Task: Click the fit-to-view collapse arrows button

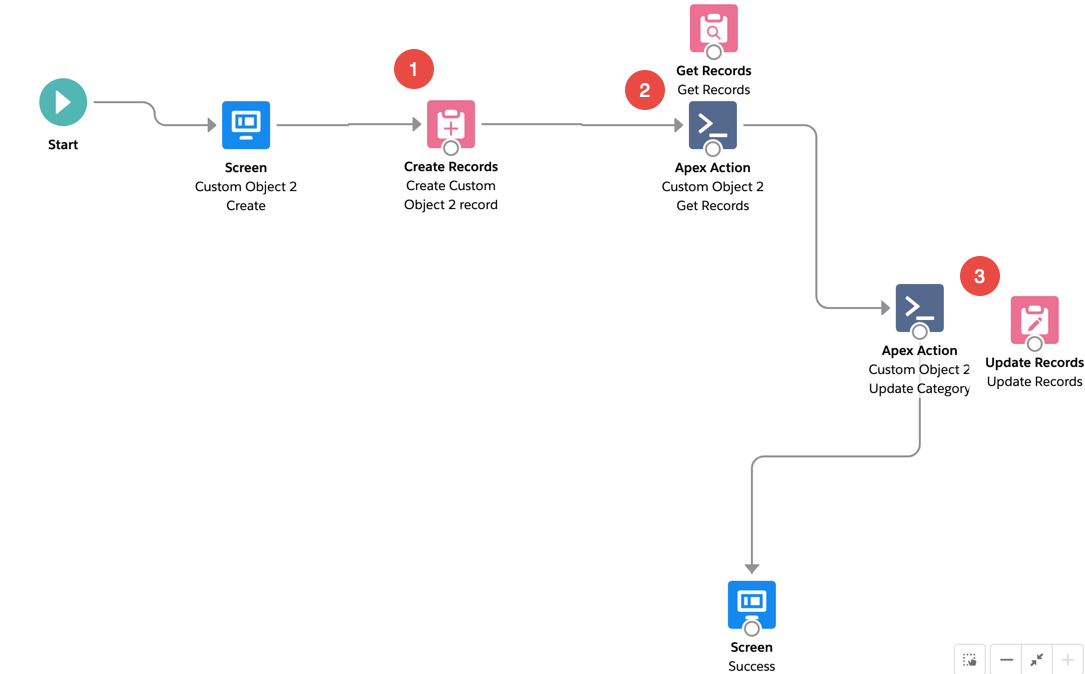Action: (x=1037, y=660)
